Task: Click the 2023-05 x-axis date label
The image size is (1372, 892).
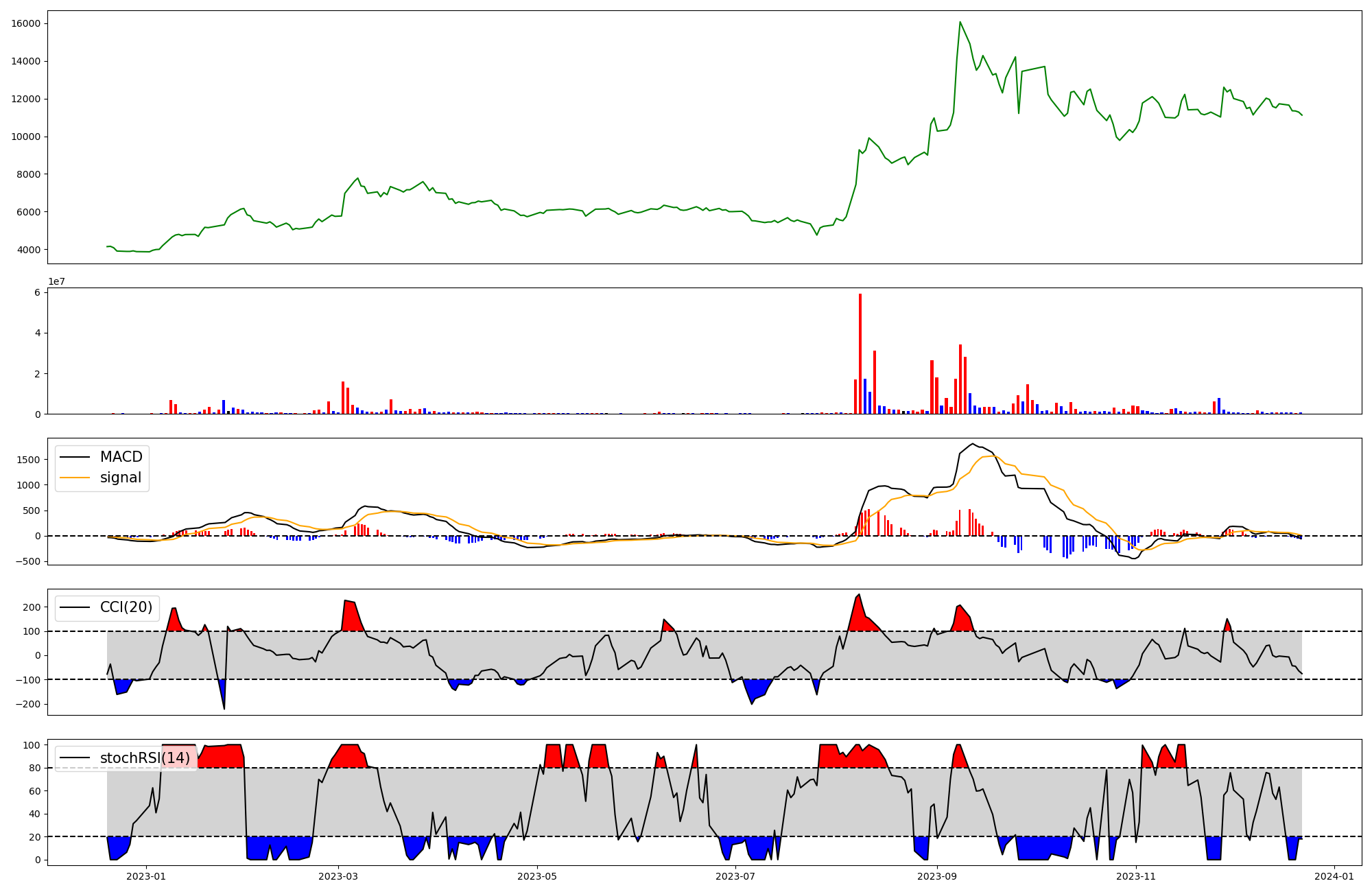Action: point(537,876)
